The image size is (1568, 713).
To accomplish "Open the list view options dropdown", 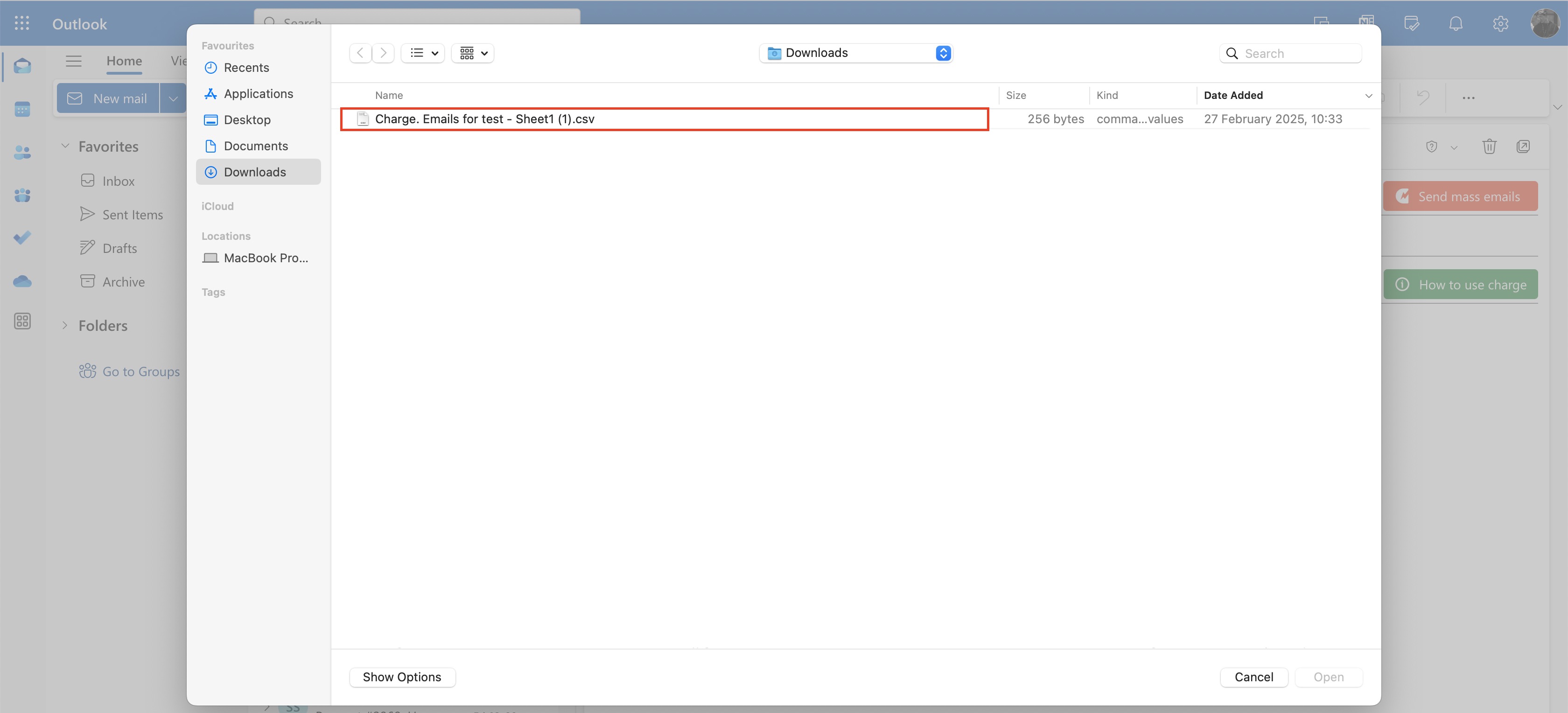I will coord(423,53).
